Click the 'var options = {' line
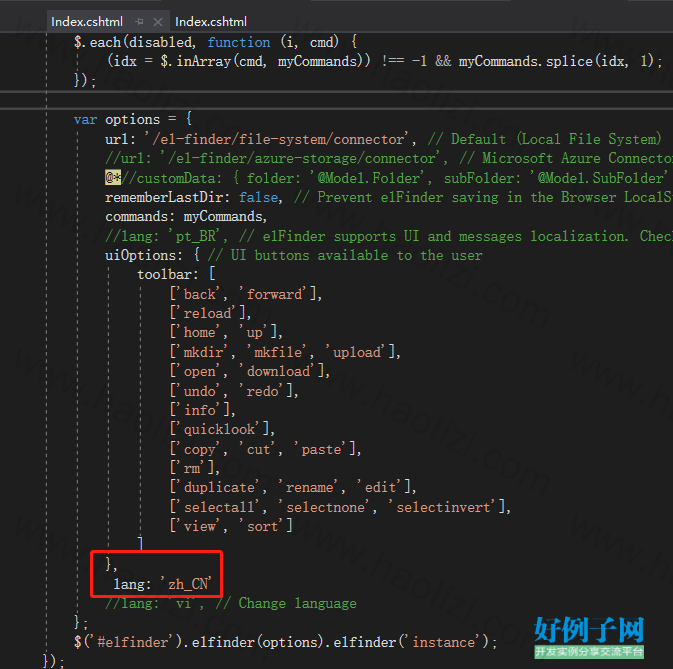The width and height of the screenshot is (673, 669). [x=133, y=119]
